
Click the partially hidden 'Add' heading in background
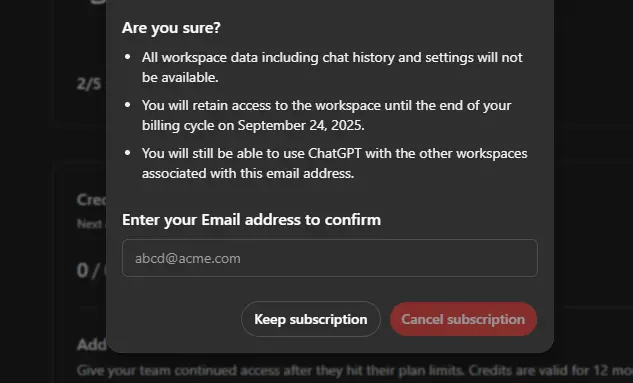tap(92, 345)
